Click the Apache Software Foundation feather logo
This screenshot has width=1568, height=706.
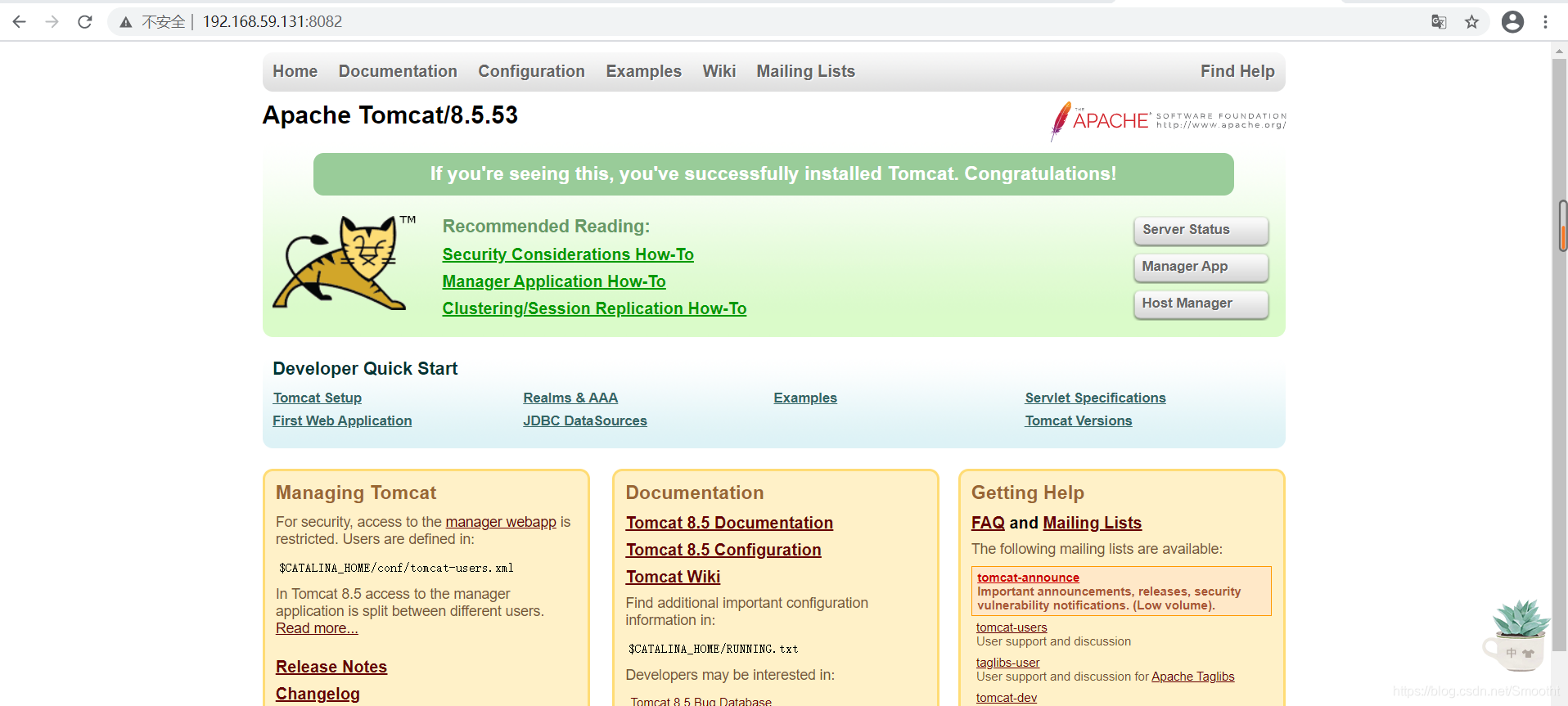point(1168,121)
